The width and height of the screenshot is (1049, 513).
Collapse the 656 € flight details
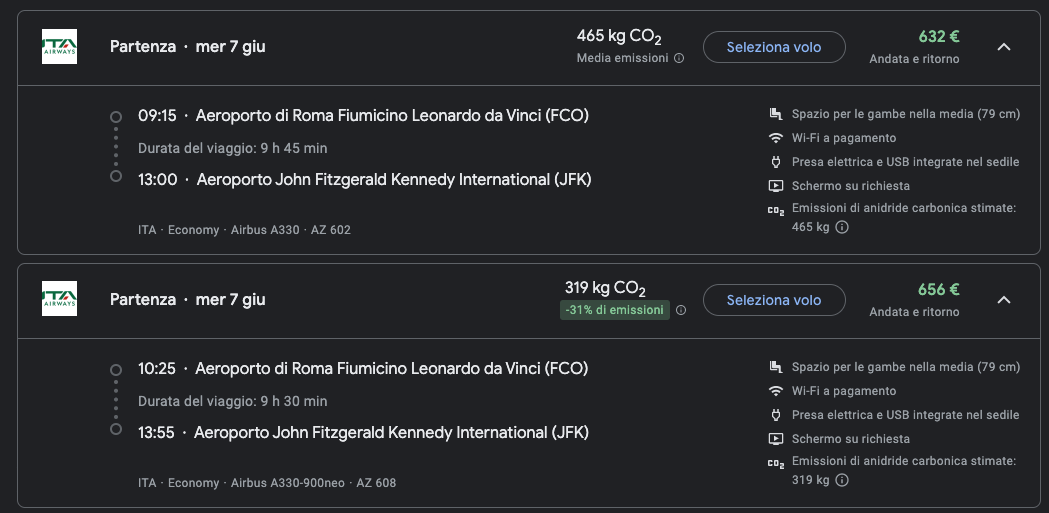point(1004,300)
